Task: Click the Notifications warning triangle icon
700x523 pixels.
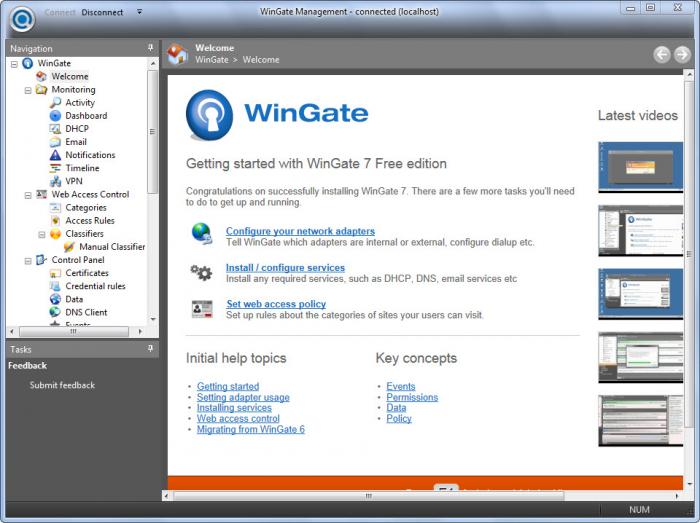Action: point(55,155)
